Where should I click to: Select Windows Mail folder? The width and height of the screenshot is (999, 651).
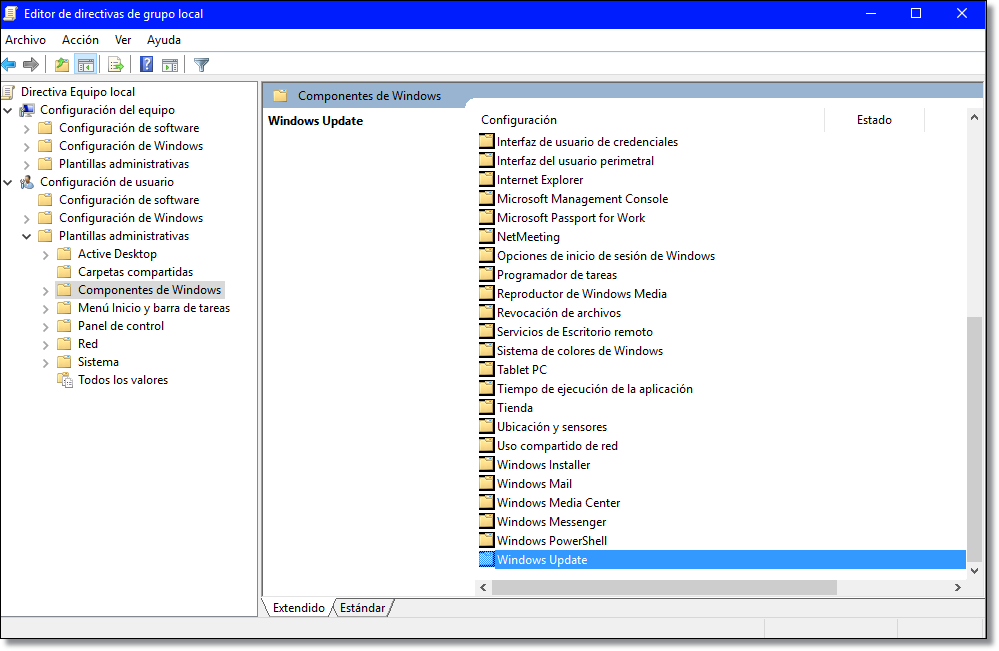535,483
